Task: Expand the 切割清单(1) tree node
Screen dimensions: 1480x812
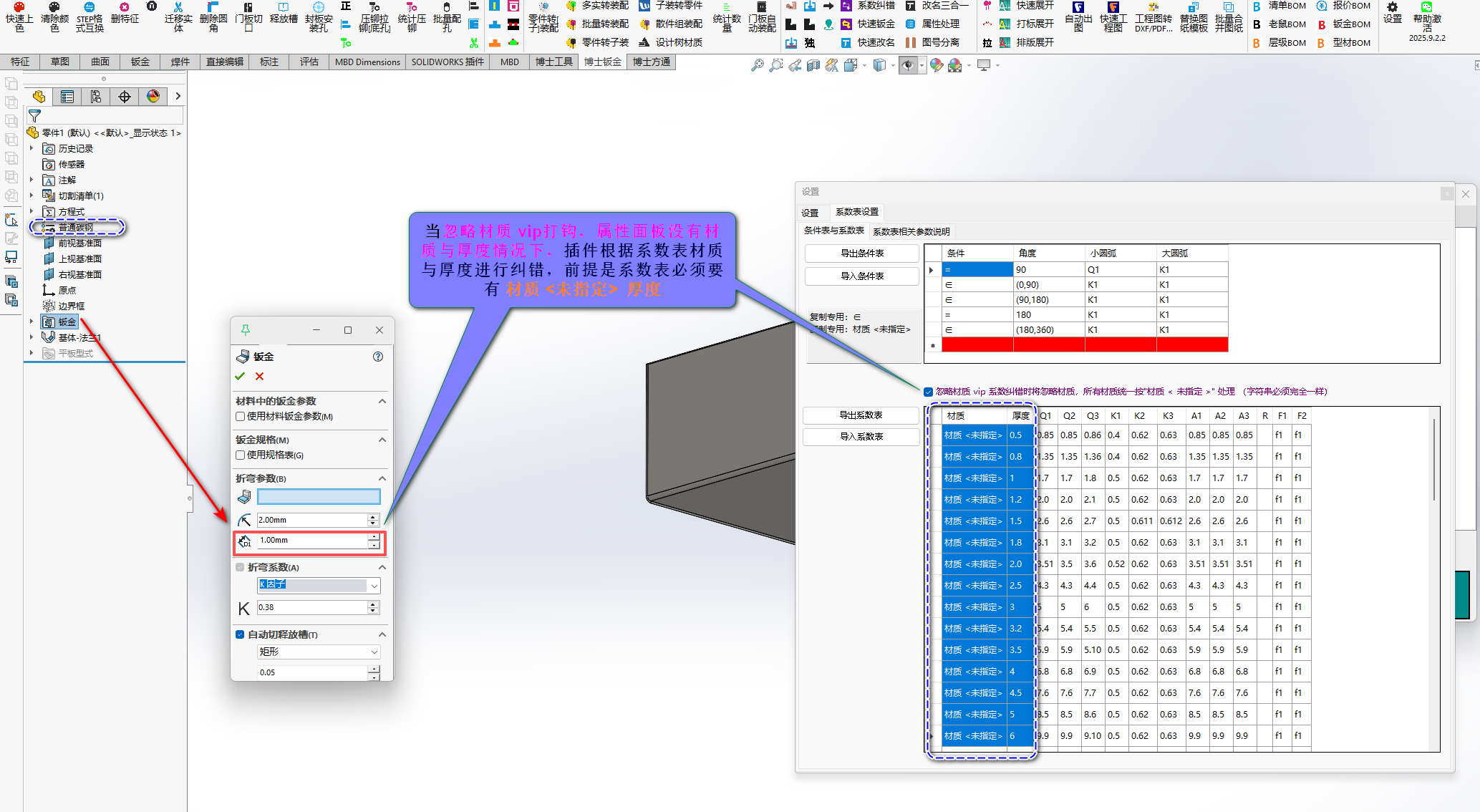Action: [32, 195]
